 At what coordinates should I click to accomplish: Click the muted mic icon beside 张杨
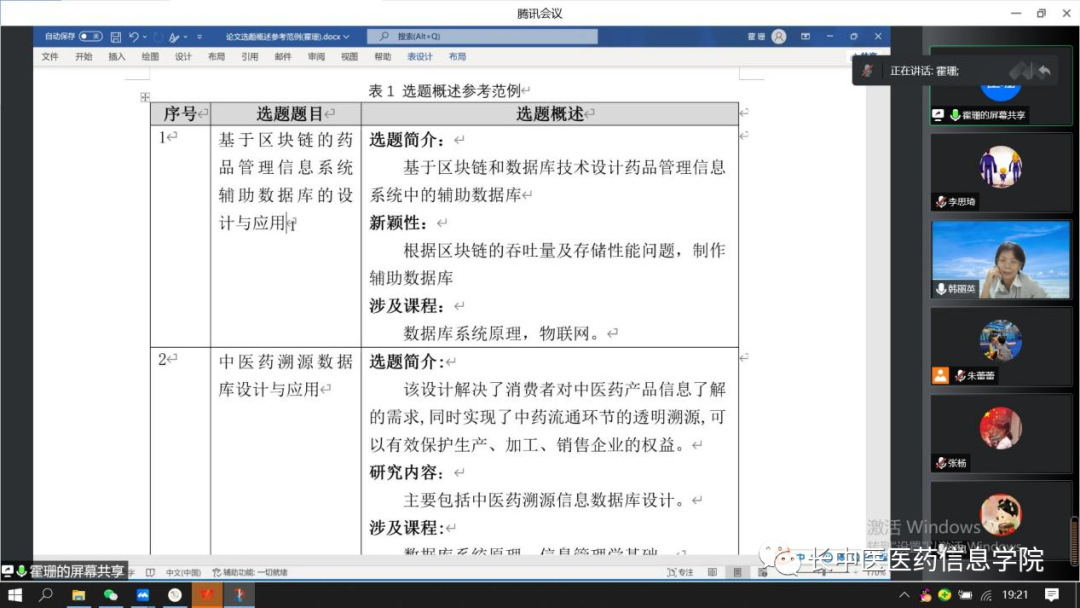point(941,463)
